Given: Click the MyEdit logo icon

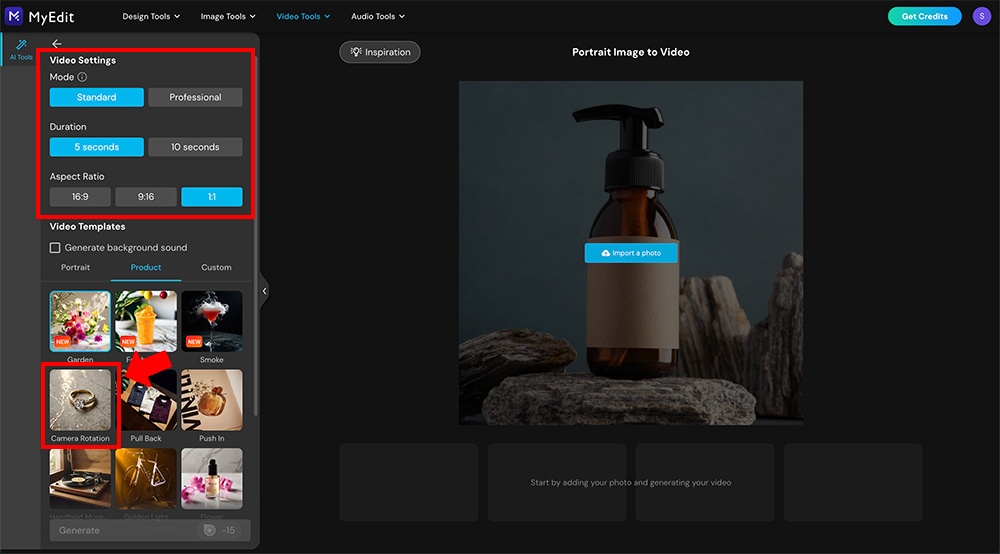Looking at the screenshot, I should point(13,16).
